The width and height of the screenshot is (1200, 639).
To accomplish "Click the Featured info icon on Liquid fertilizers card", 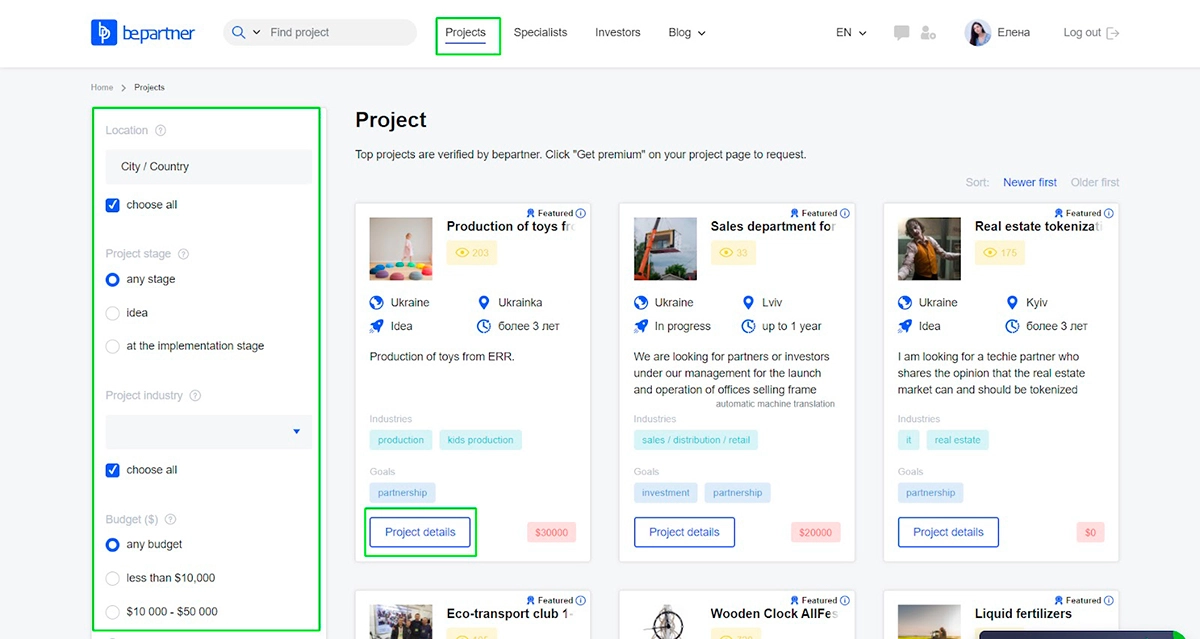I will tap(1109, 600).
